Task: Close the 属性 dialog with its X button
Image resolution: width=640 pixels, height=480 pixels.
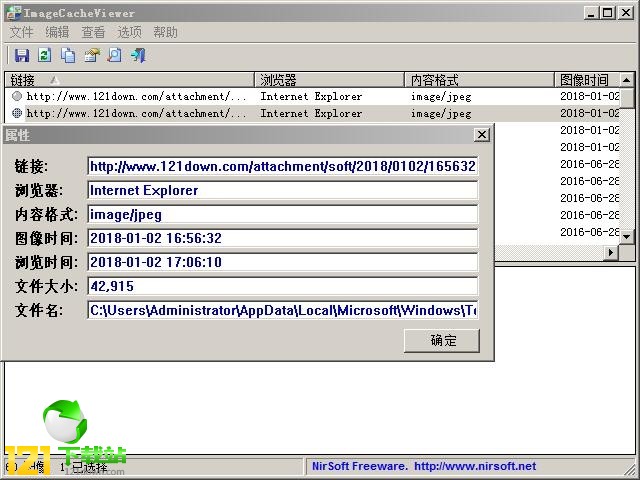Action: pyautogui.click(x=482, y=134)
